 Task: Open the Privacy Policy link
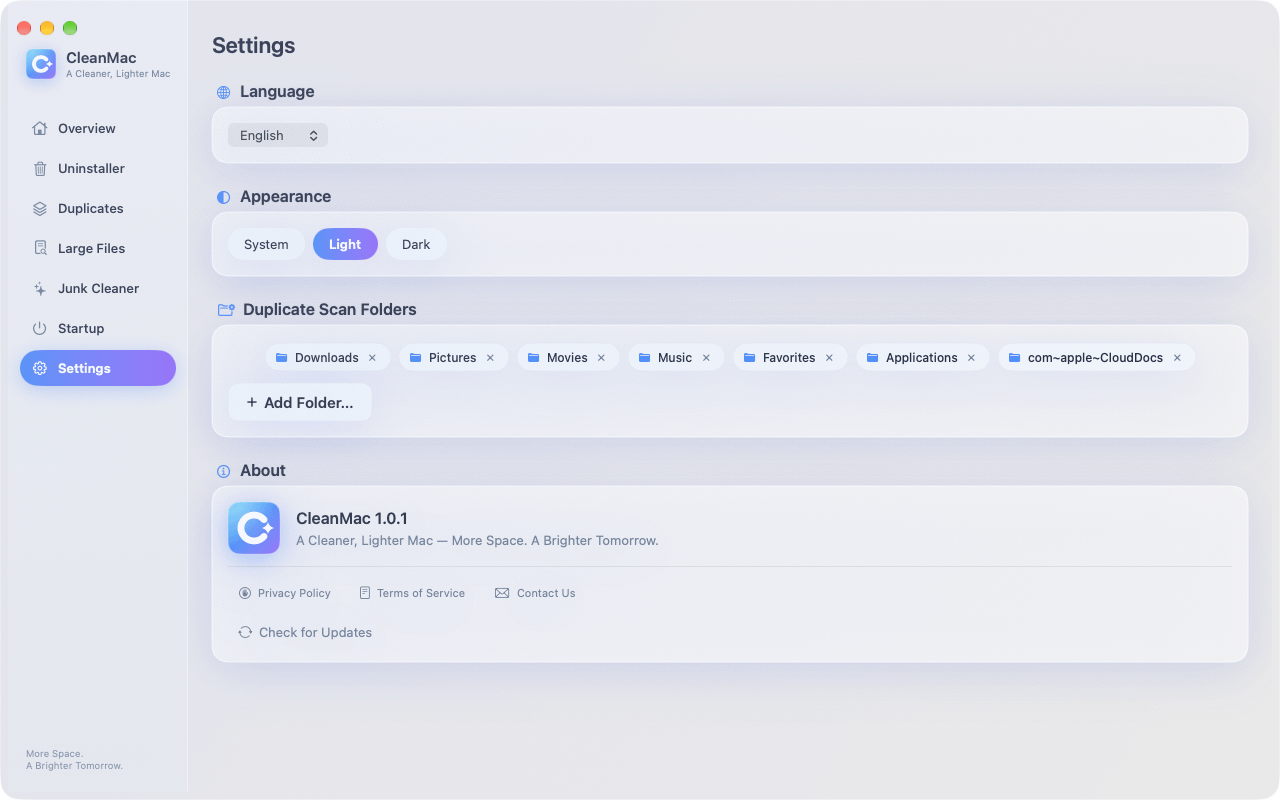click(285, 593)
